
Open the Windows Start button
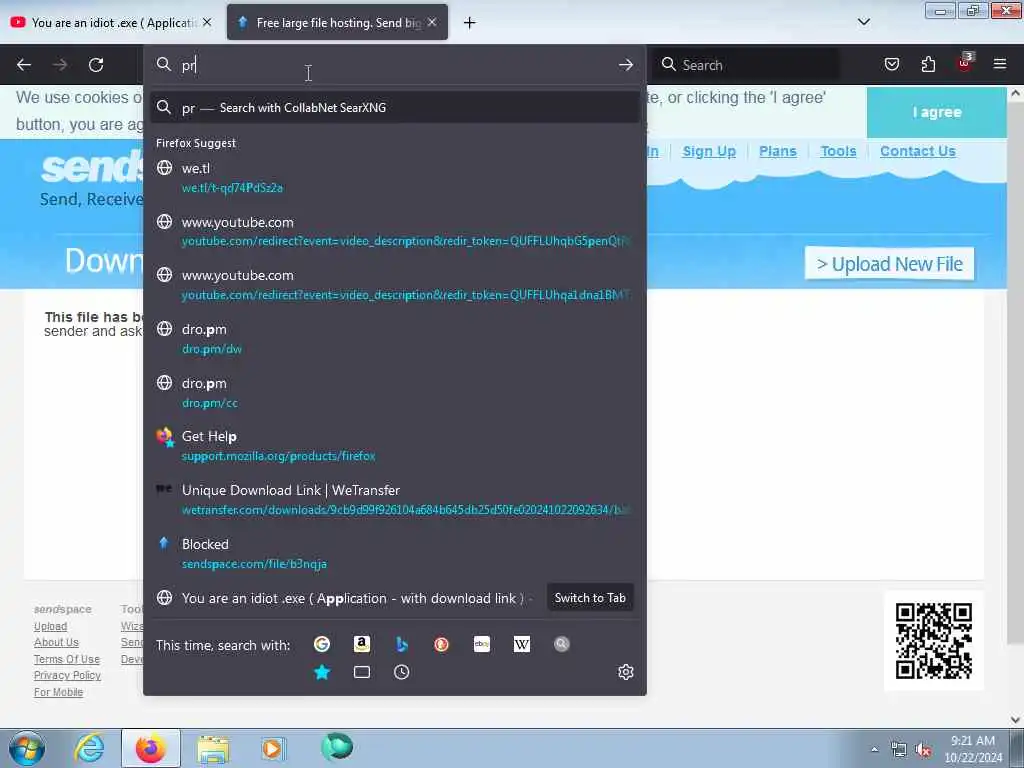click(x=27, y=748)
